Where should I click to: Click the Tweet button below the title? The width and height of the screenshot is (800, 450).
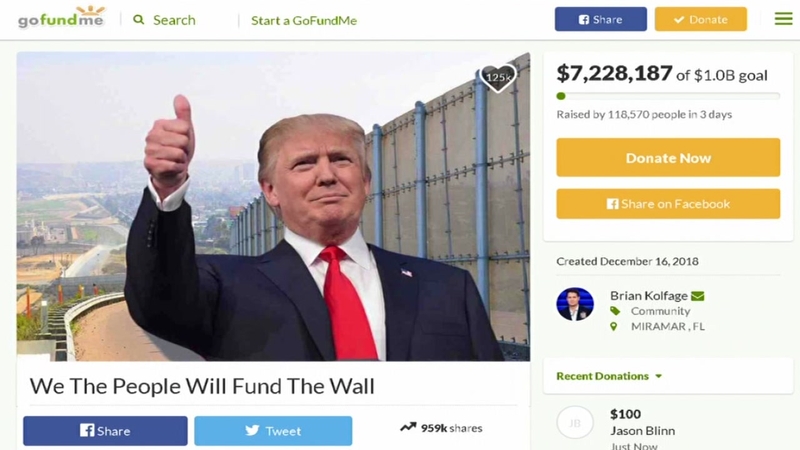[x=273, y=431]
